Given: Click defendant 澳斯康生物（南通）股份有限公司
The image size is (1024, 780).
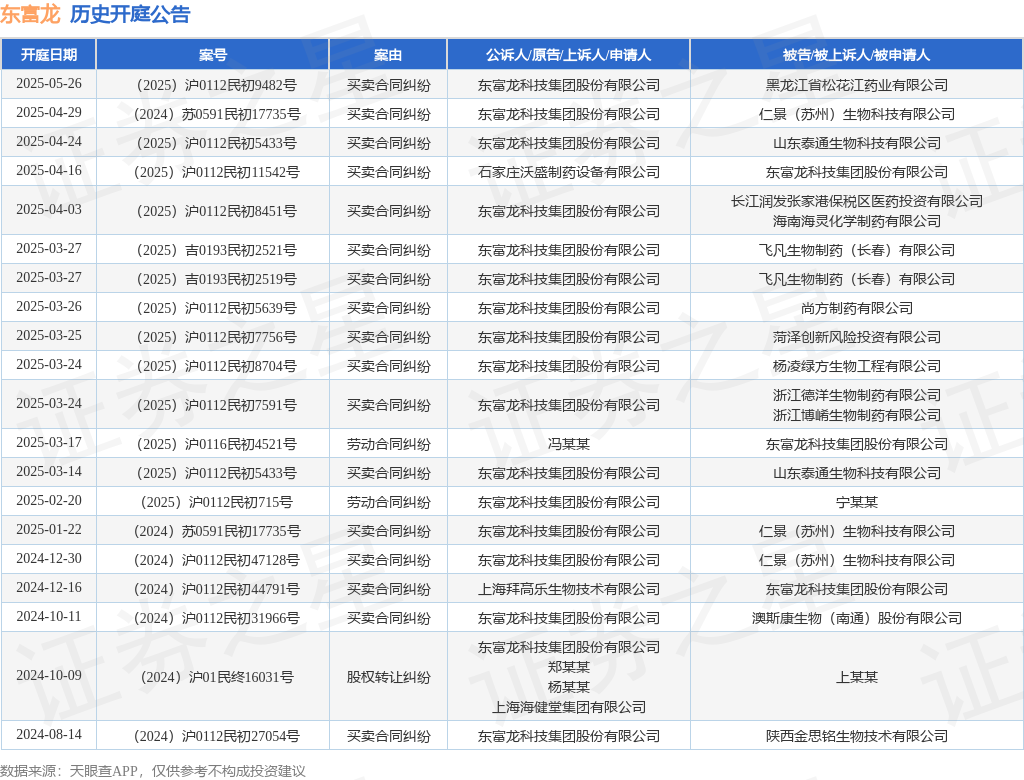Looking at the screenshot, I should click(856, 617).
